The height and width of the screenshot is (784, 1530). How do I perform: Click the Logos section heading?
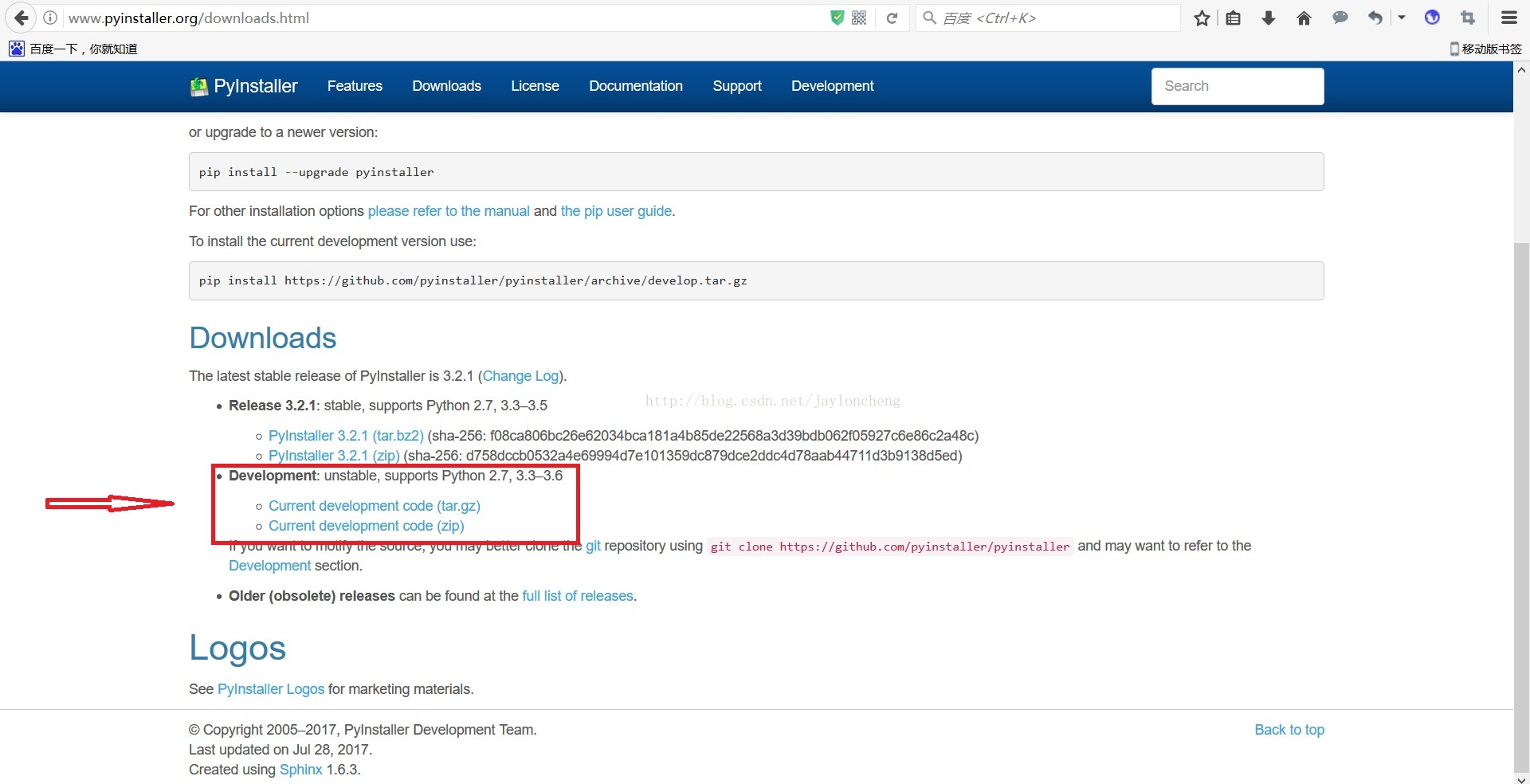[x=237, y=649]
